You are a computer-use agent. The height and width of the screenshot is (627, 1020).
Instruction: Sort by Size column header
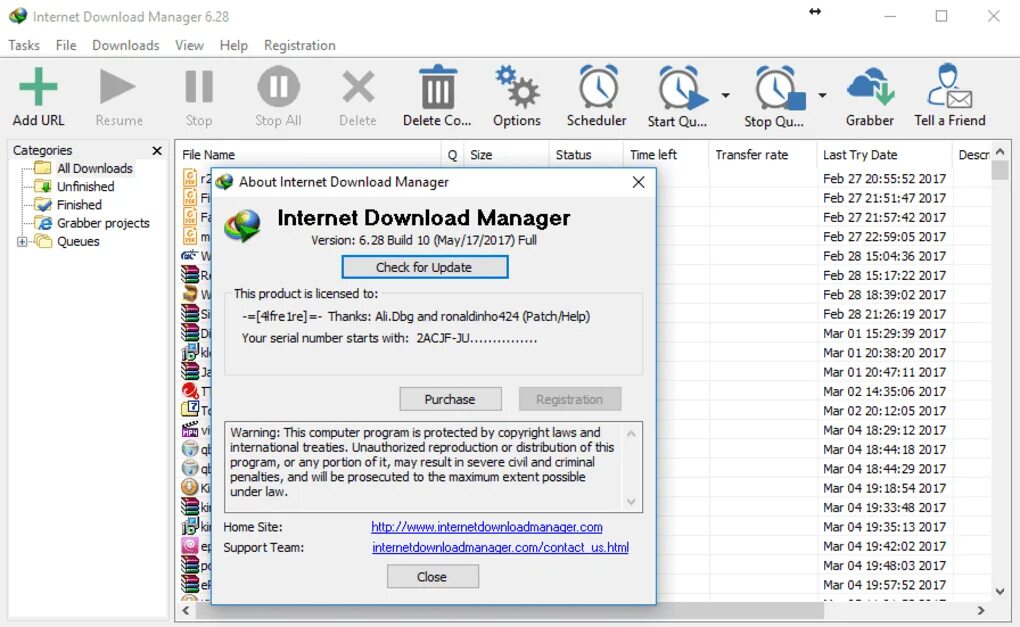(506, 155)
